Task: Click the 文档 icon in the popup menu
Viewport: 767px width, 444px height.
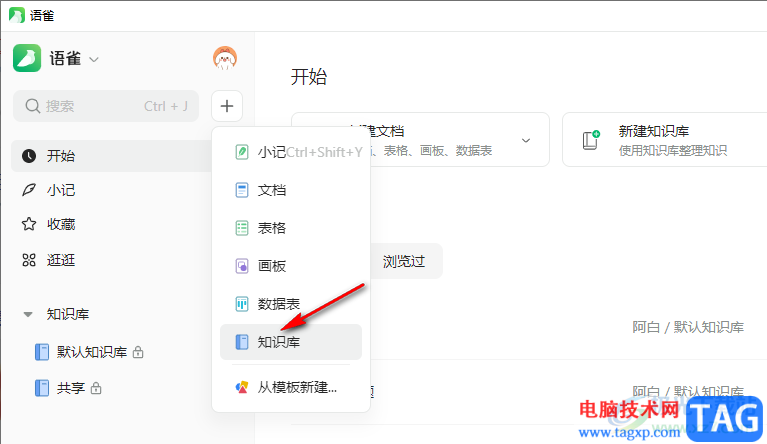Action: coord(242,190)
